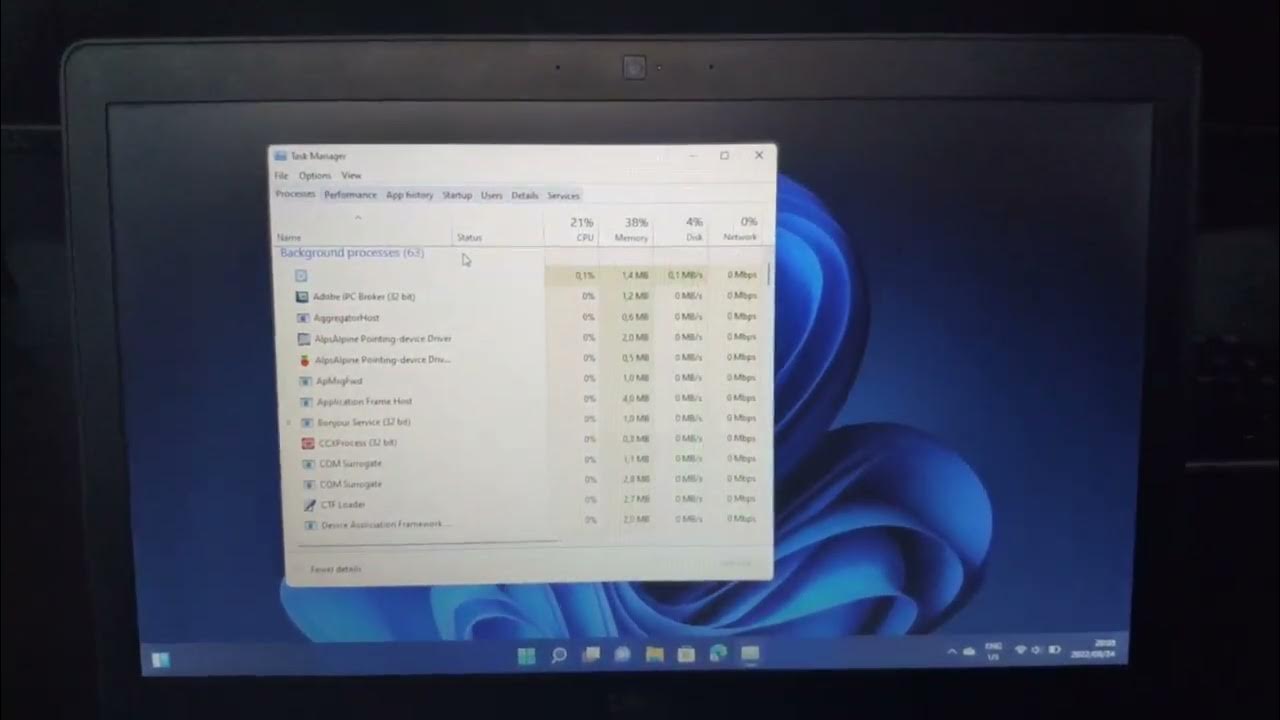Image resolution: width=1280 pixels, height=720 pixels.
Task: Click the sort arrow above Name column
Action: [x=358, y=217]
